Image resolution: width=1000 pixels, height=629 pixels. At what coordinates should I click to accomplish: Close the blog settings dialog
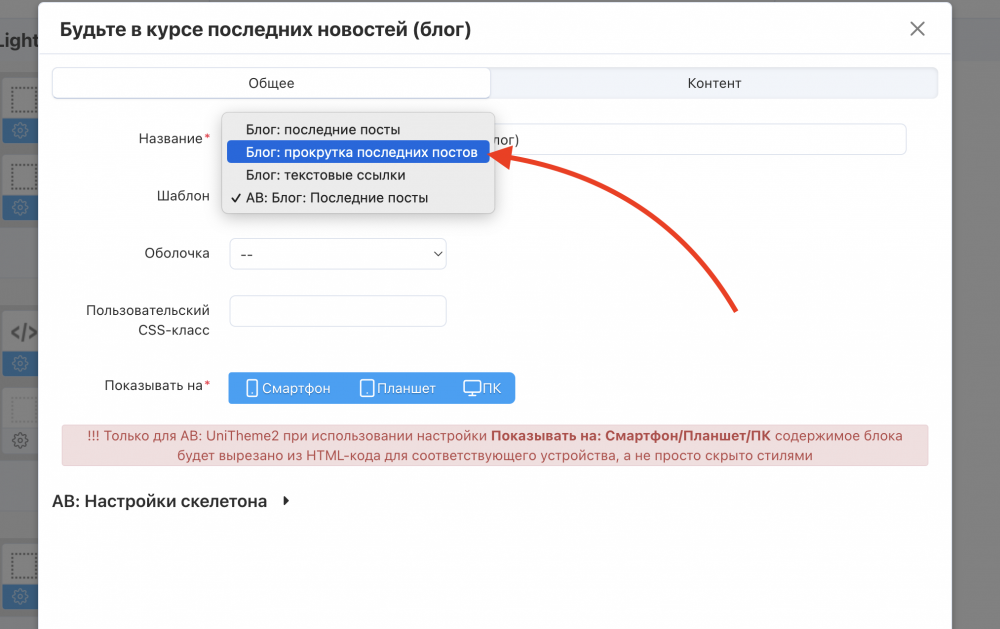tap(917, 29)
